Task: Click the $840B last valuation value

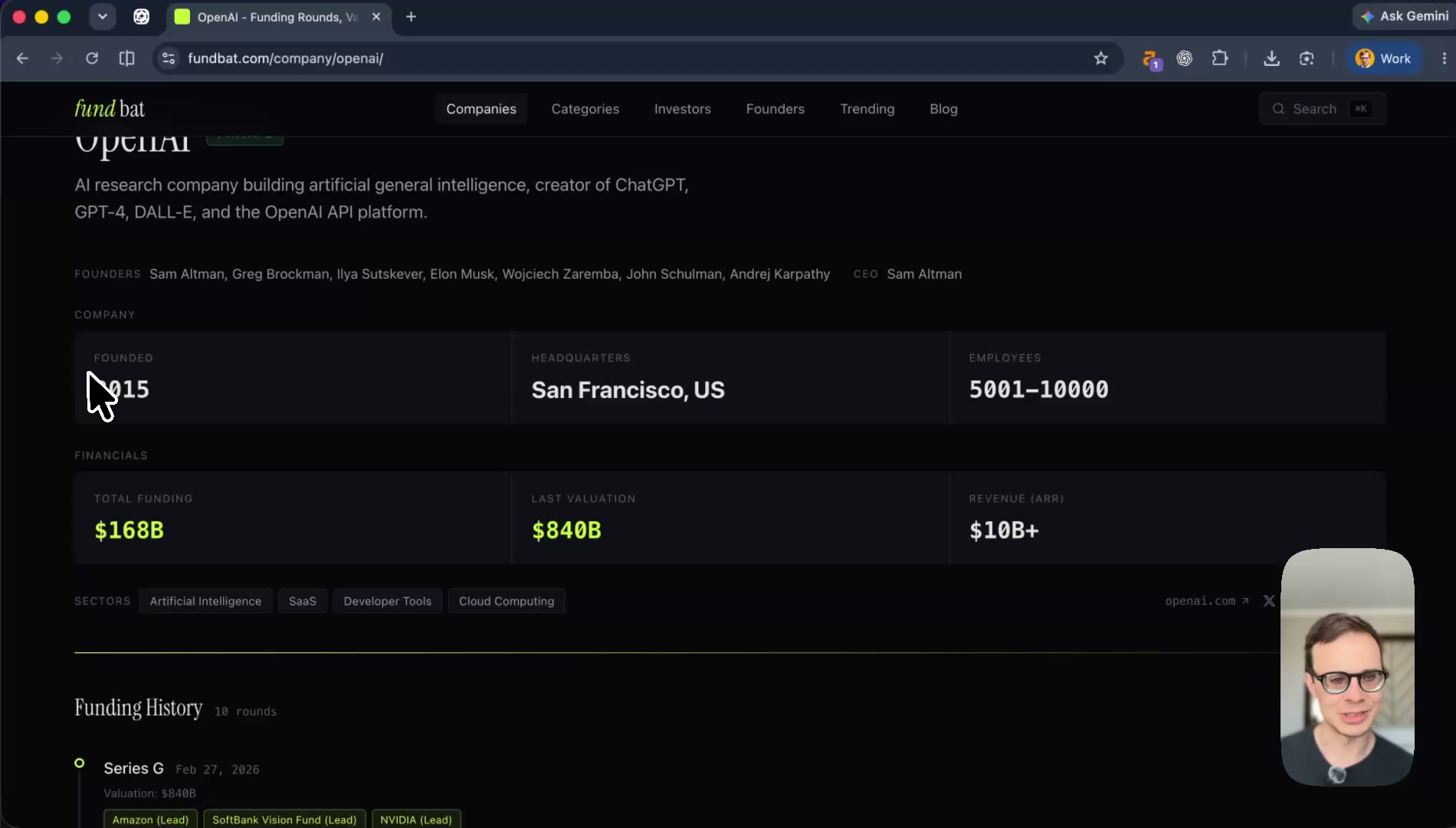Action: point(566,531)
